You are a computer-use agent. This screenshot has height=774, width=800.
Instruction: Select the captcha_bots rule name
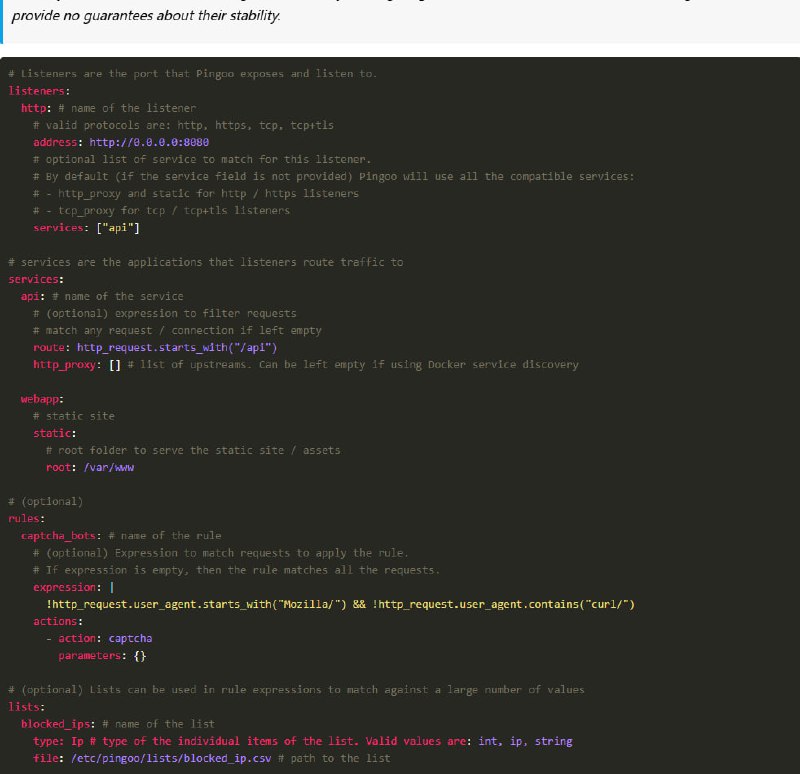(50, 535)
